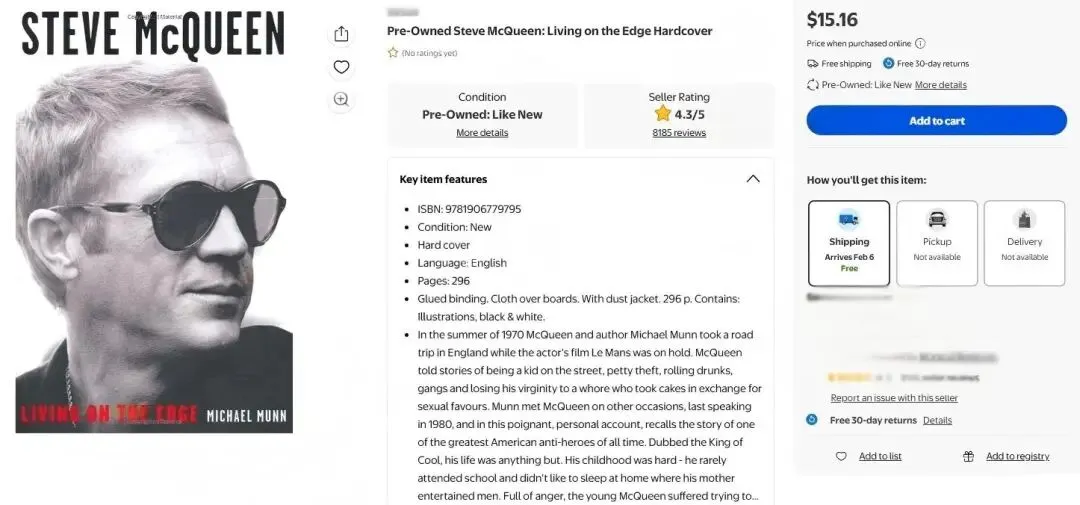Tap the heart icon to favorite this book
The image size is (1080, 505).
341,67
